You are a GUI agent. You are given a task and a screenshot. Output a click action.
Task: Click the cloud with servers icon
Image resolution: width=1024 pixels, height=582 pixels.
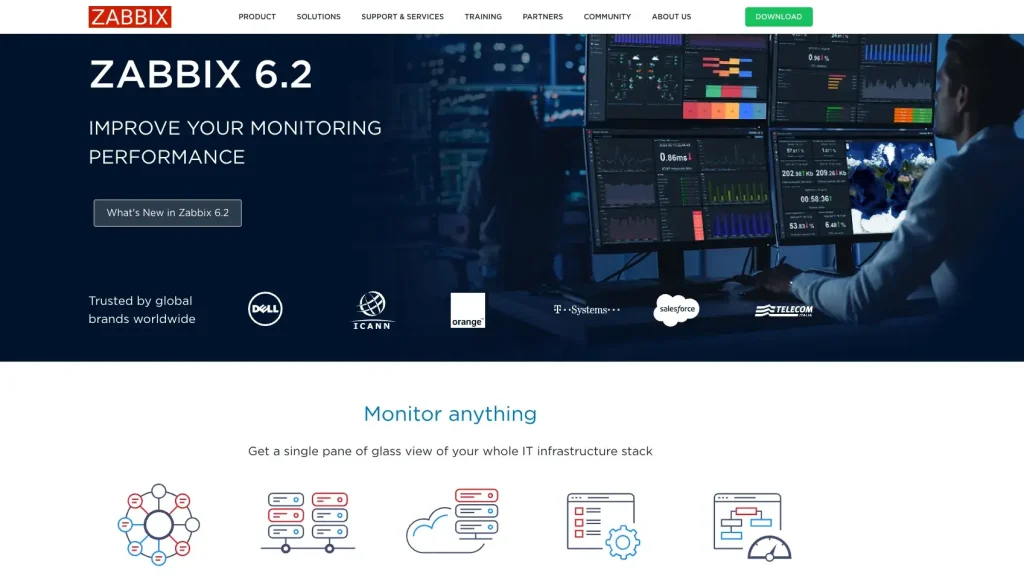point(453,521)
